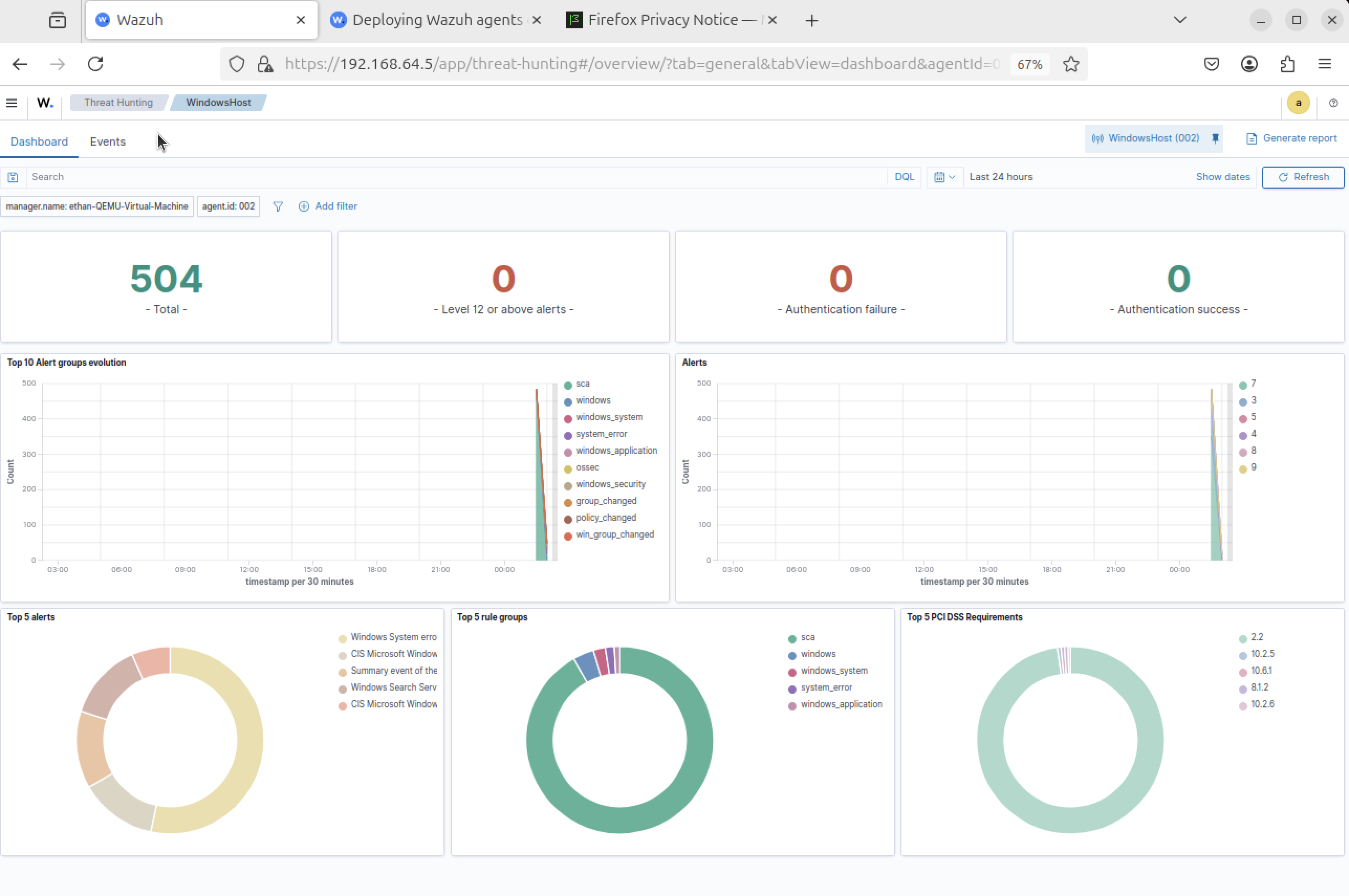
Task: Toggle sca series in alert groups legend
Action: [x=582, y=384]
